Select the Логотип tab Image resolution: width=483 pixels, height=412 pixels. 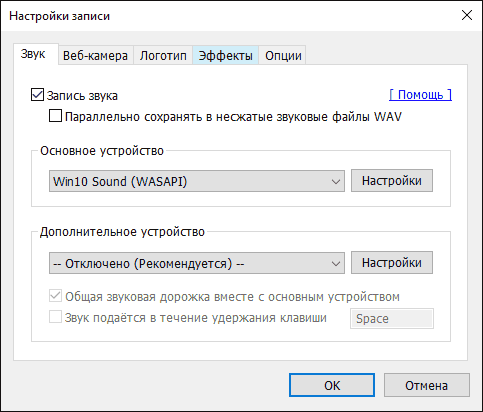163,55
